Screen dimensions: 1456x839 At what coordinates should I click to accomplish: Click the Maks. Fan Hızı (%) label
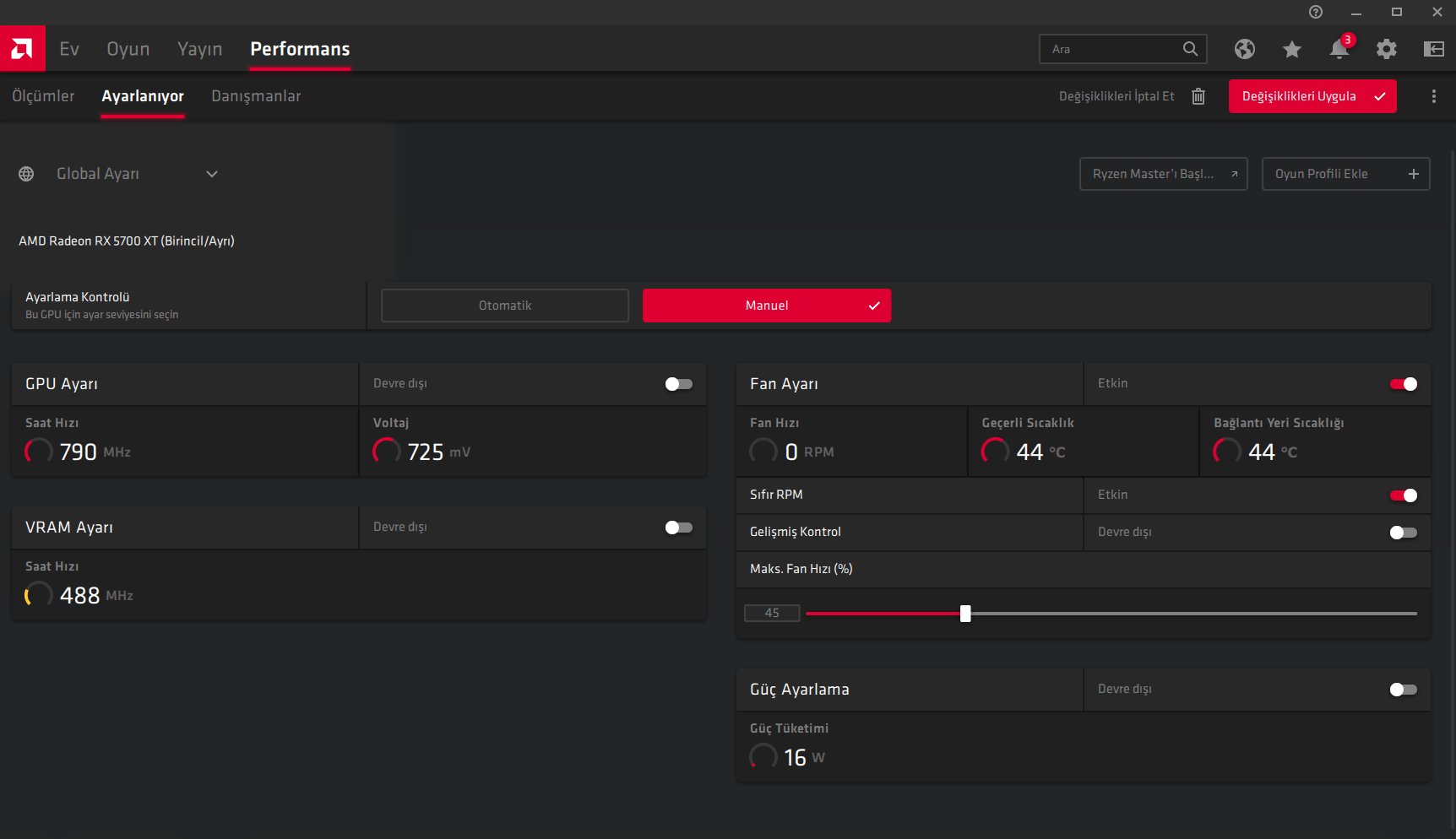click(x=801, y=569)
